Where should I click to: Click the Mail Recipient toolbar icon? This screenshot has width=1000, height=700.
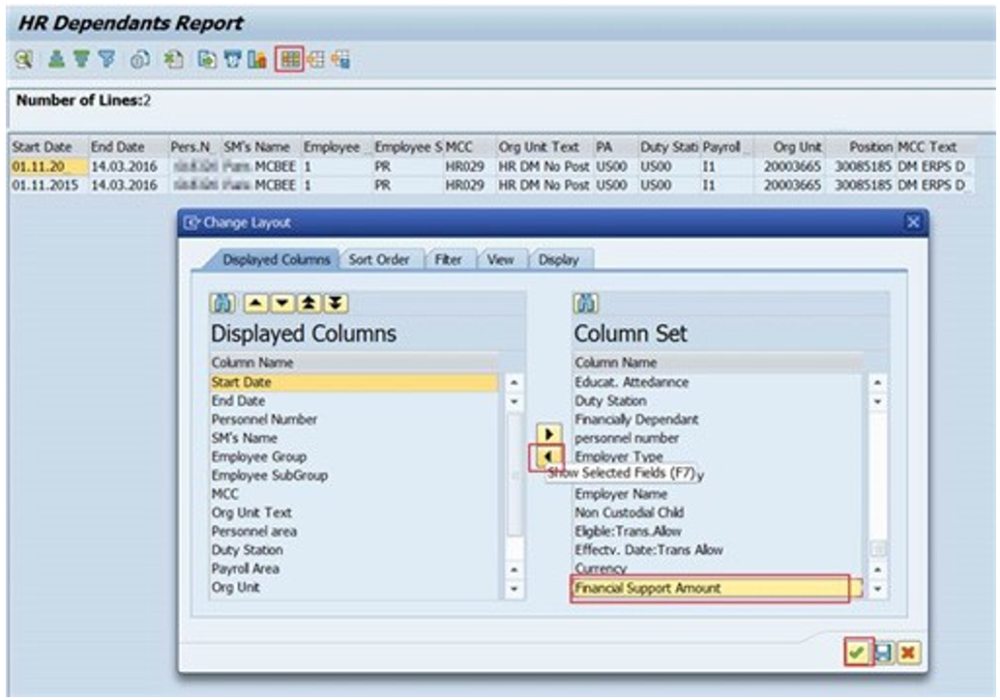pyautogui.click(x=232, y=60)
